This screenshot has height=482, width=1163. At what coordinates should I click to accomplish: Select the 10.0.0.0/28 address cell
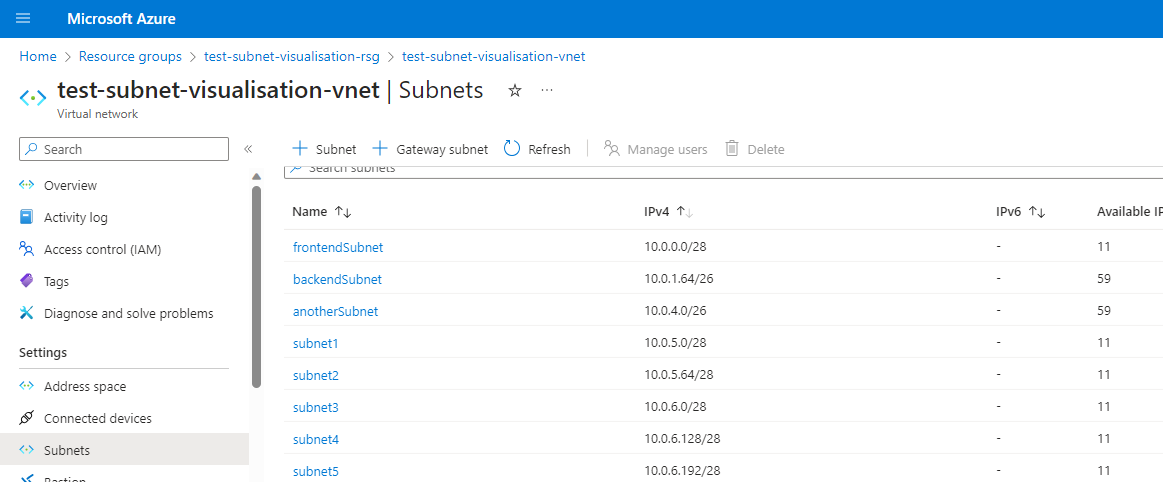click(675, 248)
